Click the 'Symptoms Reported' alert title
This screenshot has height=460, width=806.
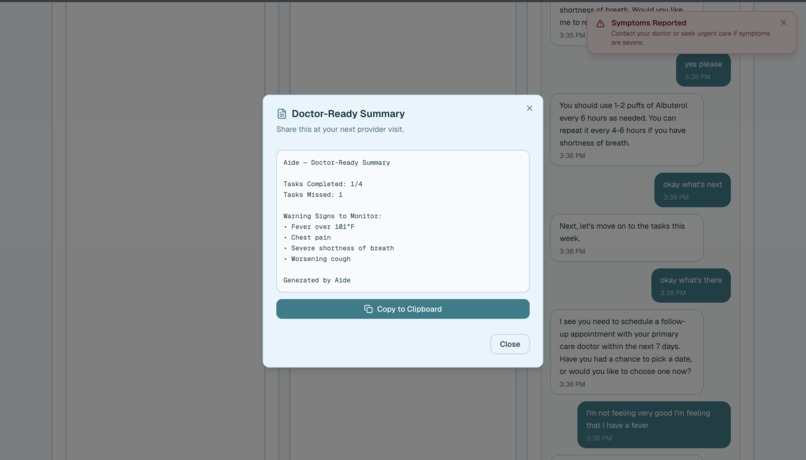pos(648,23)
